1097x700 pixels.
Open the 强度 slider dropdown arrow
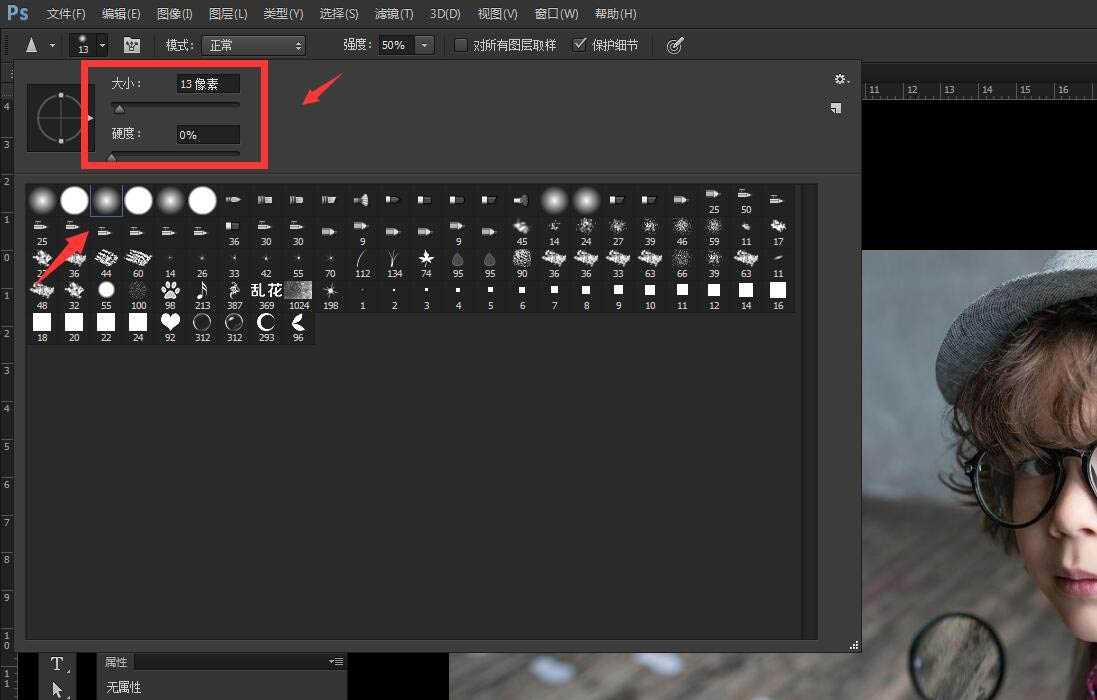tap(424, 45)
